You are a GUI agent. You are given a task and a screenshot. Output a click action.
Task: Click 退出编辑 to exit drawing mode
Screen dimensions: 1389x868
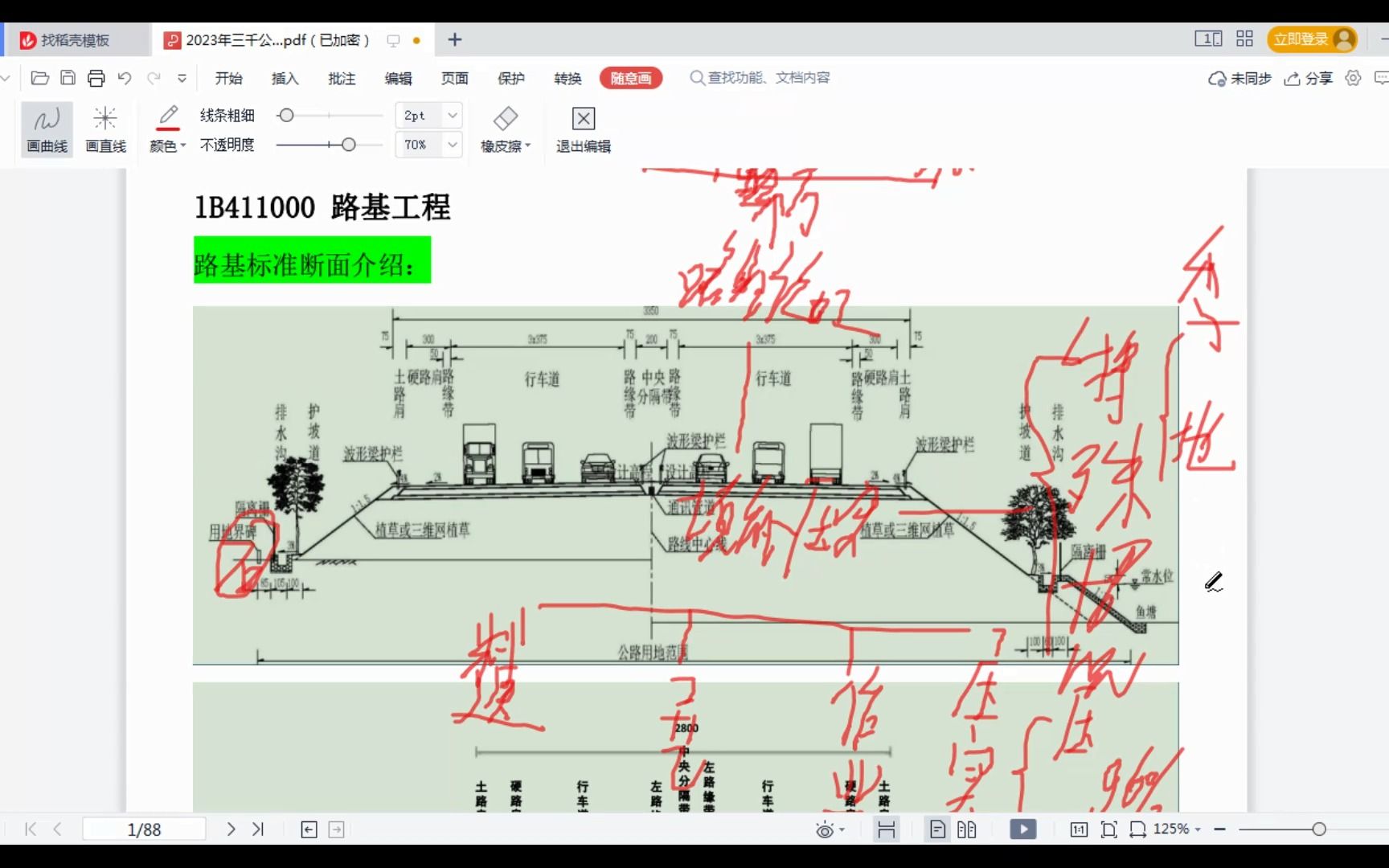583,129
